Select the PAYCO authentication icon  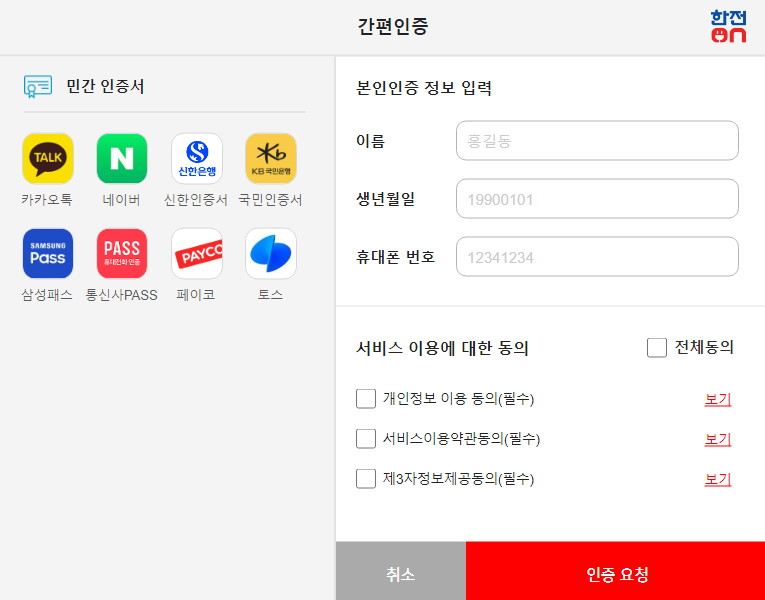point(197,254)
